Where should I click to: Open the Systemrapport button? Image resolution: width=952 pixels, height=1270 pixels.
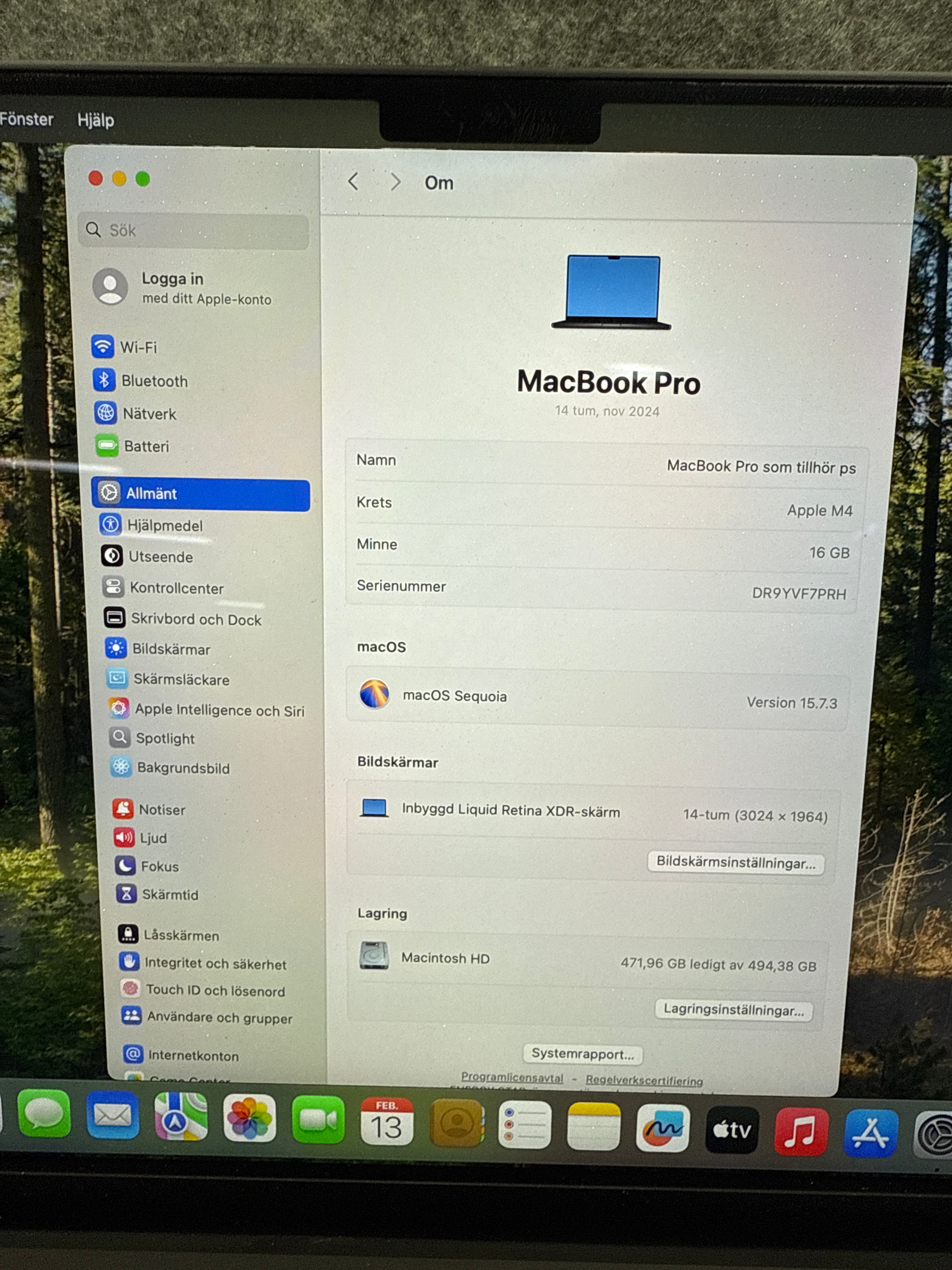[582, 1054]
